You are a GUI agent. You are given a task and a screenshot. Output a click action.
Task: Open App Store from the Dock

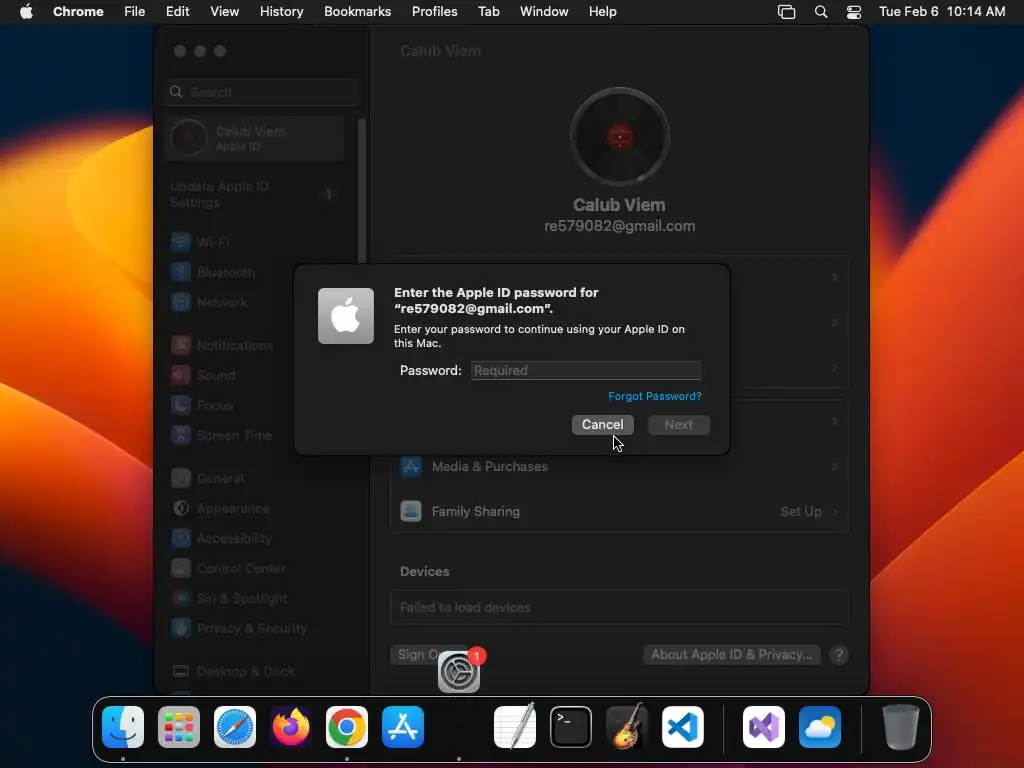[x=403, y=727]
